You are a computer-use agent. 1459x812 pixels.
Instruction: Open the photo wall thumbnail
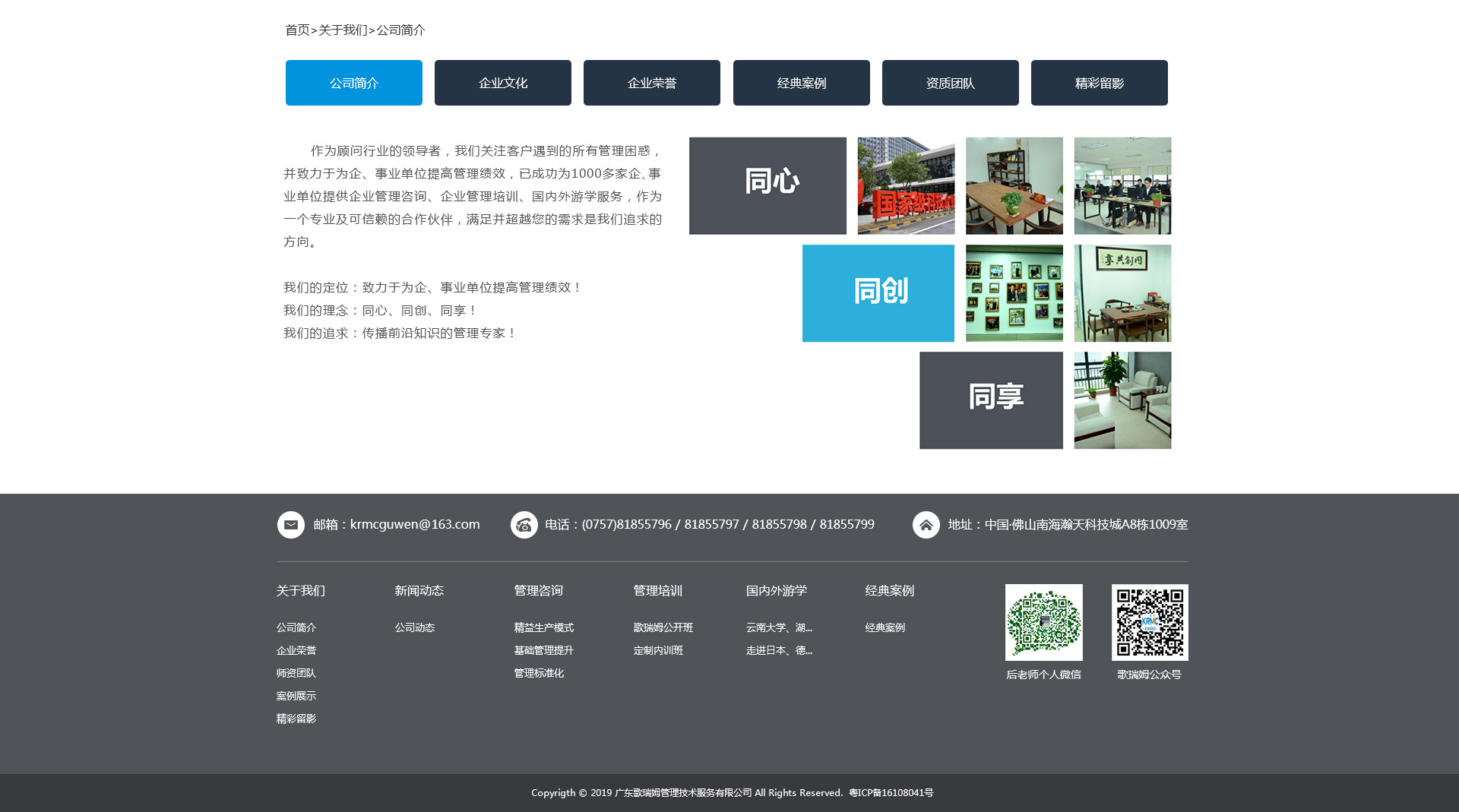click(x=1014, y=293)
